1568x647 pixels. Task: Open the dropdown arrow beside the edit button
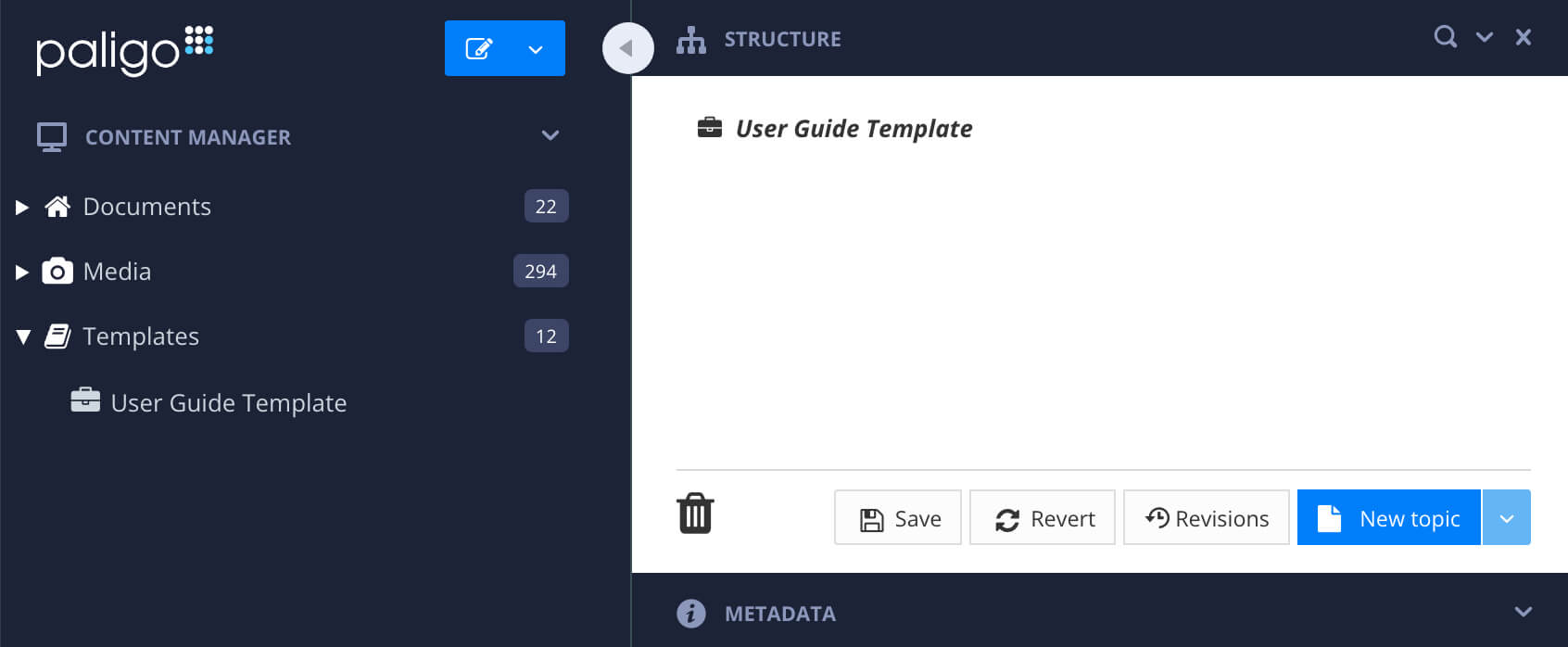(x=536, y=49)
